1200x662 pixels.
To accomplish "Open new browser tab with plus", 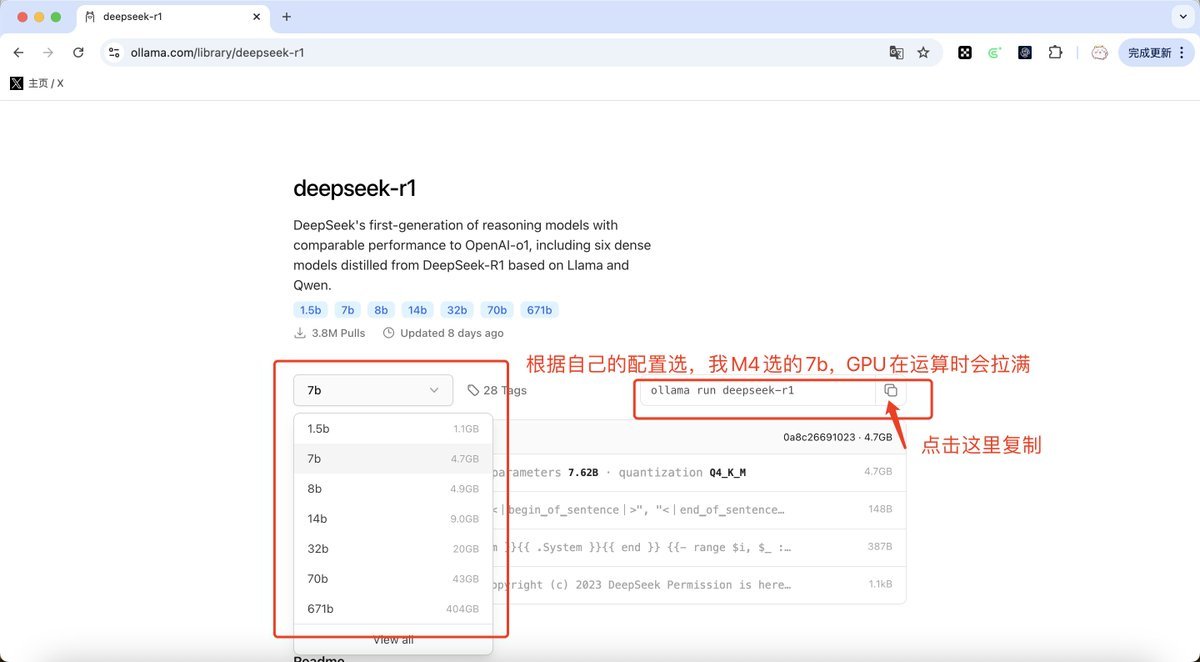I will [x=287, y=17].
